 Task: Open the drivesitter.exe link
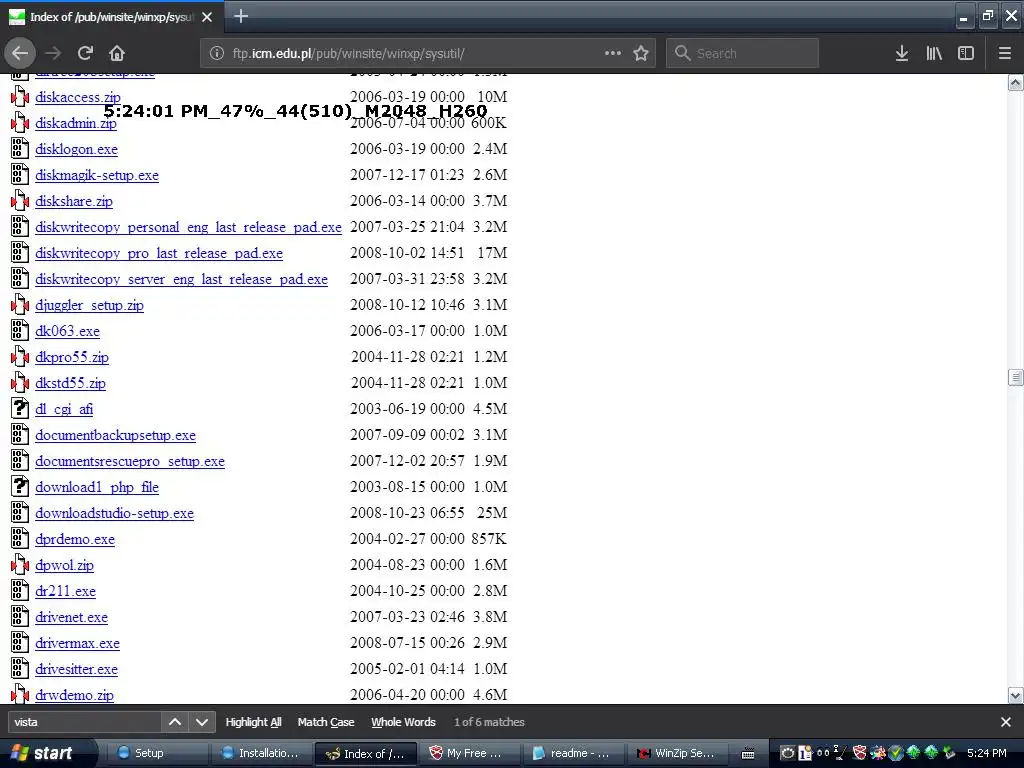pyautogui.click(x=76, y=669)
